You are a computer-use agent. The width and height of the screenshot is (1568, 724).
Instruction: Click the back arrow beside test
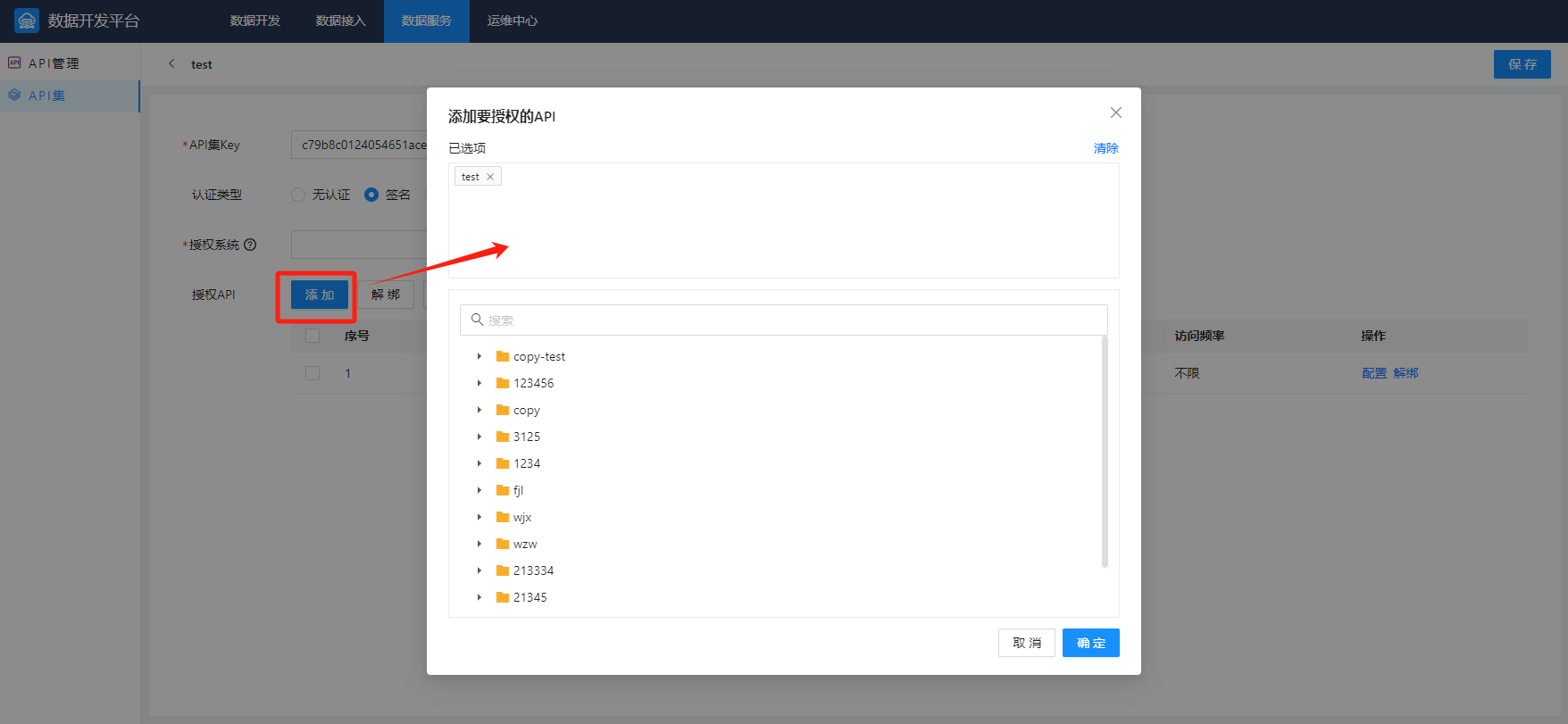171,63
